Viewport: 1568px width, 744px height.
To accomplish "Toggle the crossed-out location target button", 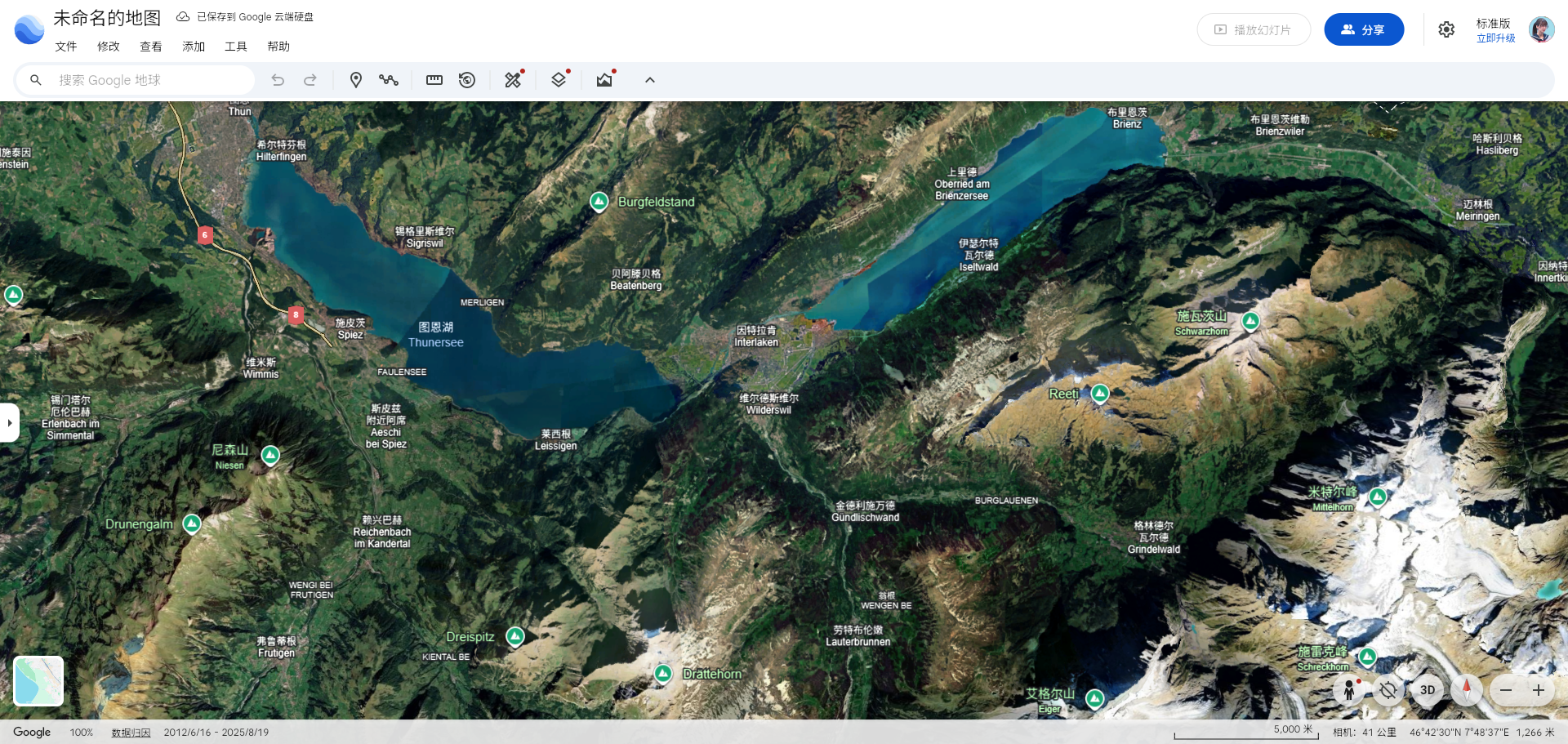I will click(x=1388, y=690).
